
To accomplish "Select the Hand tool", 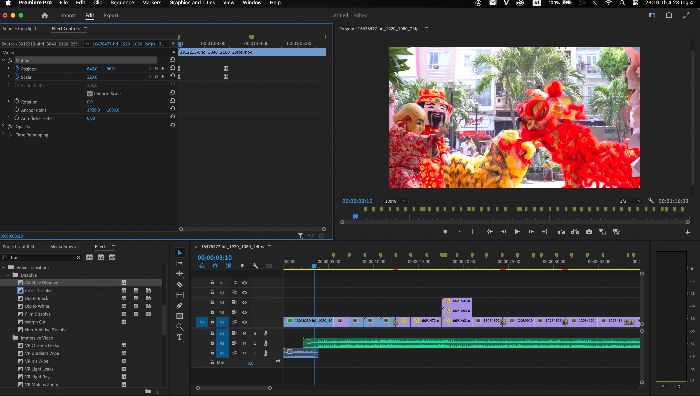I will 179,327.
